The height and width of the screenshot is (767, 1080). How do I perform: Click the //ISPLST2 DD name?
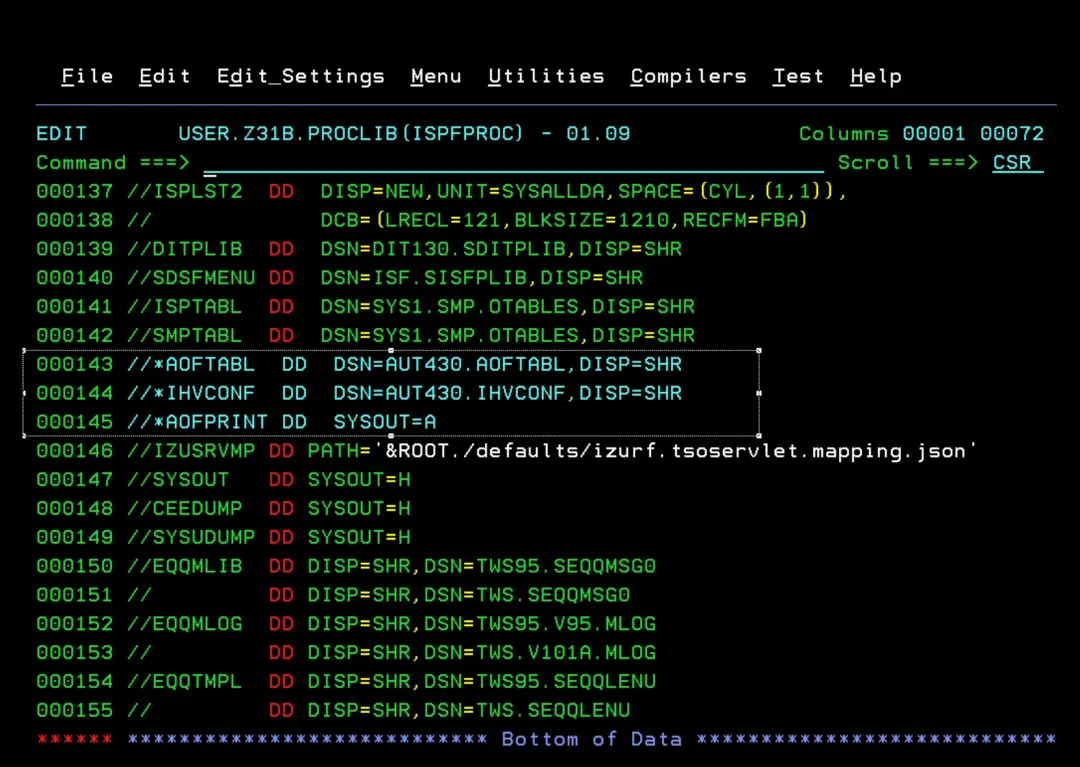tap(185, 191)
